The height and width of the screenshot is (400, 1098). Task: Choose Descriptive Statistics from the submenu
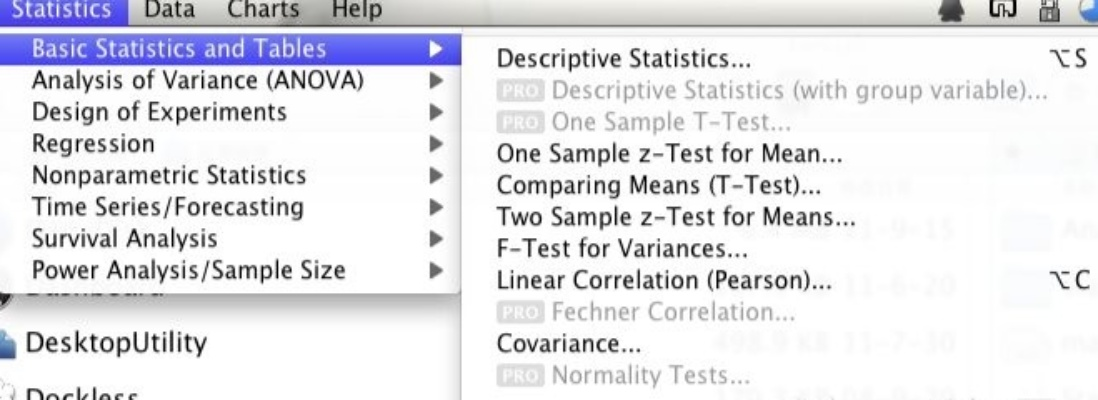tap(624, 60)
